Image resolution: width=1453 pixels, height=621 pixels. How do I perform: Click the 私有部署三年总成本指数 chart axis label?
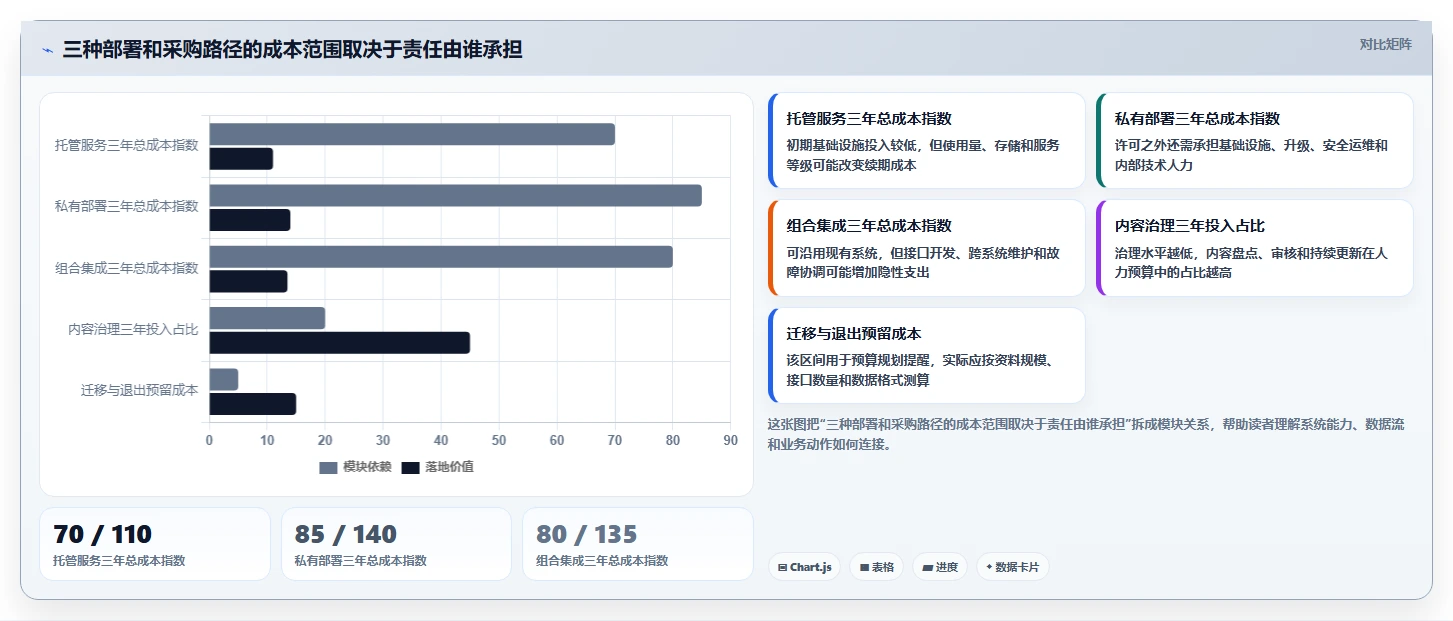click(127, 206)
